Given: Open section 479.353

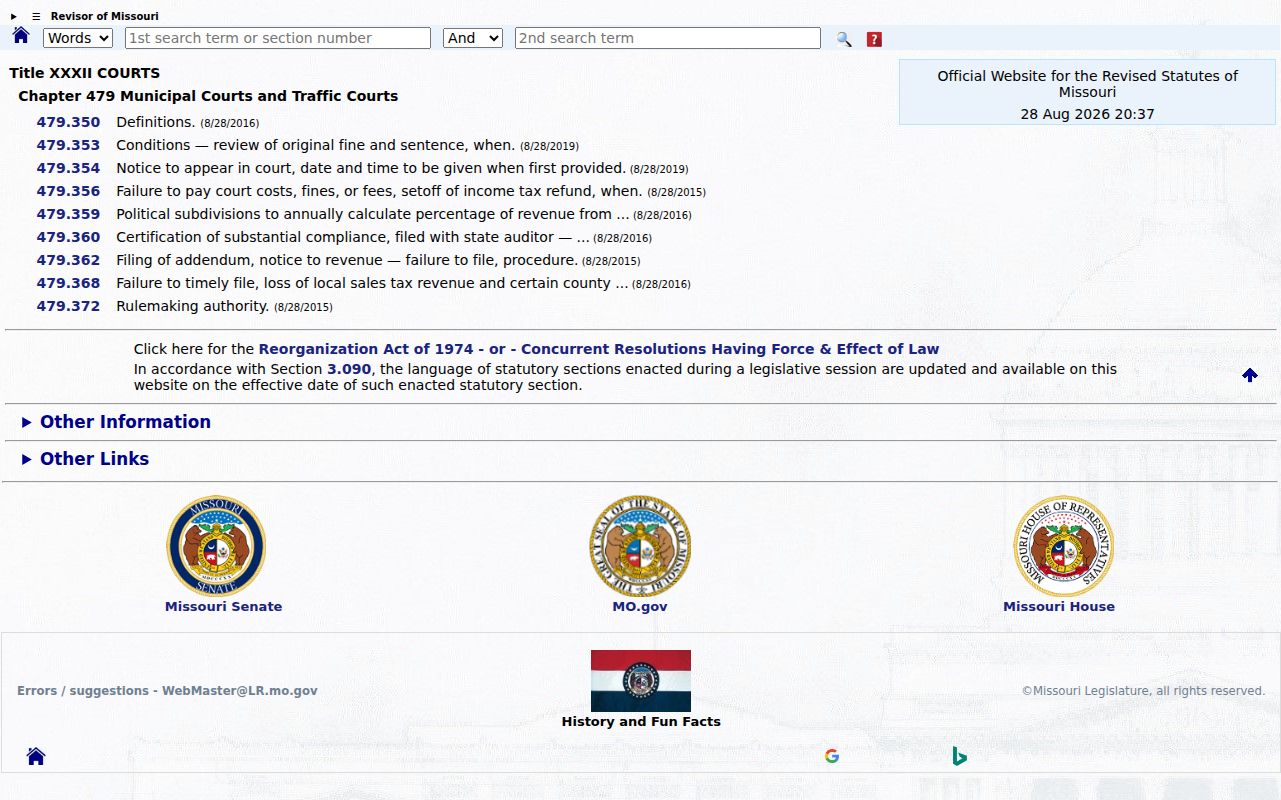Looking at the screenshot, I should [x=68, y=145].
